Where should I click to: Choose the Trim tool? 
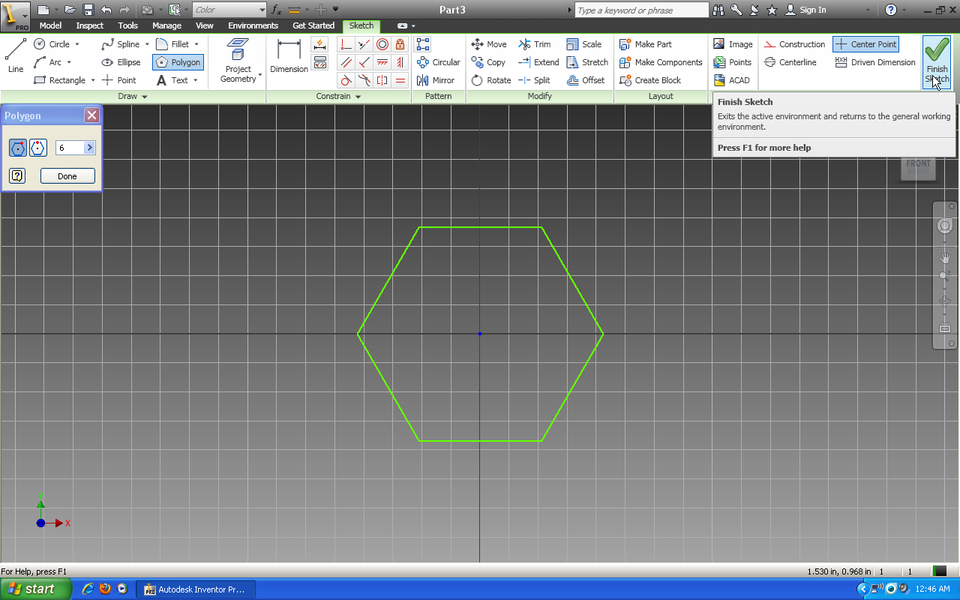(535, 44)
